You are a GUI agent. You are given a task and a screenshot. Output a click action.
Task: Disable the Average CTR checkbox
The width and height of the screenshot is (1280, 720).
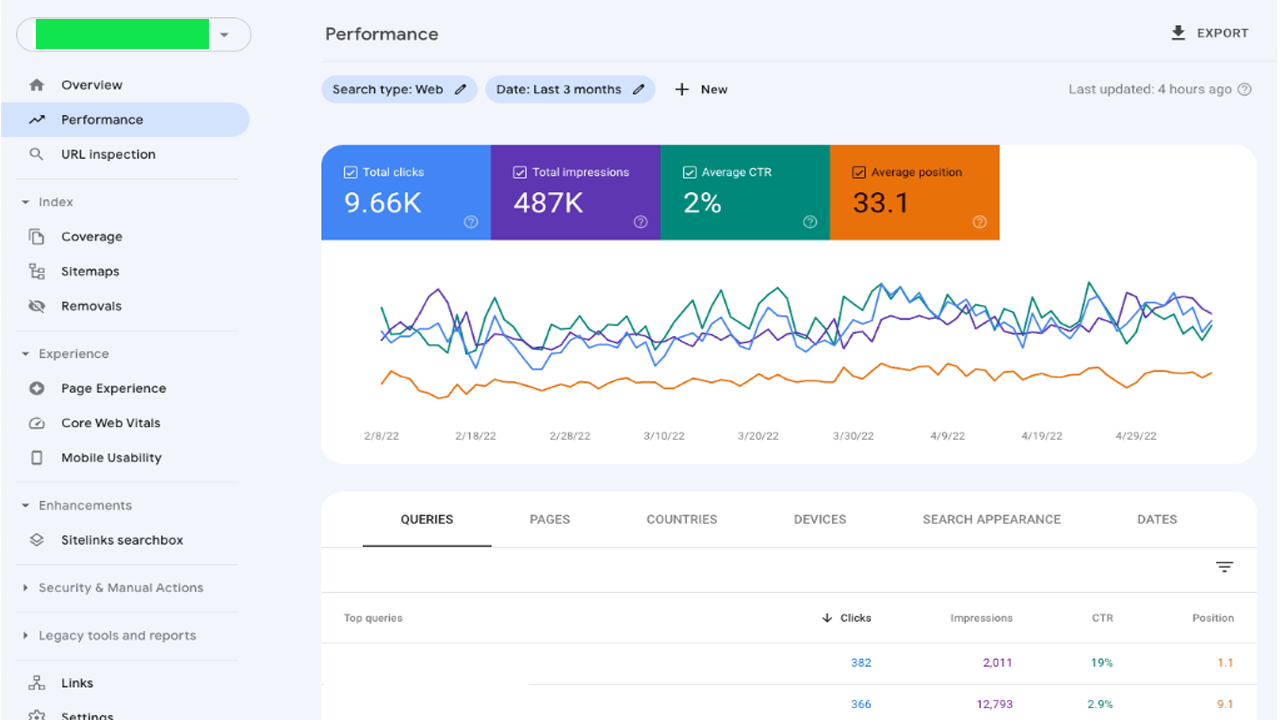pyautogui.click(x=689, y=172)
